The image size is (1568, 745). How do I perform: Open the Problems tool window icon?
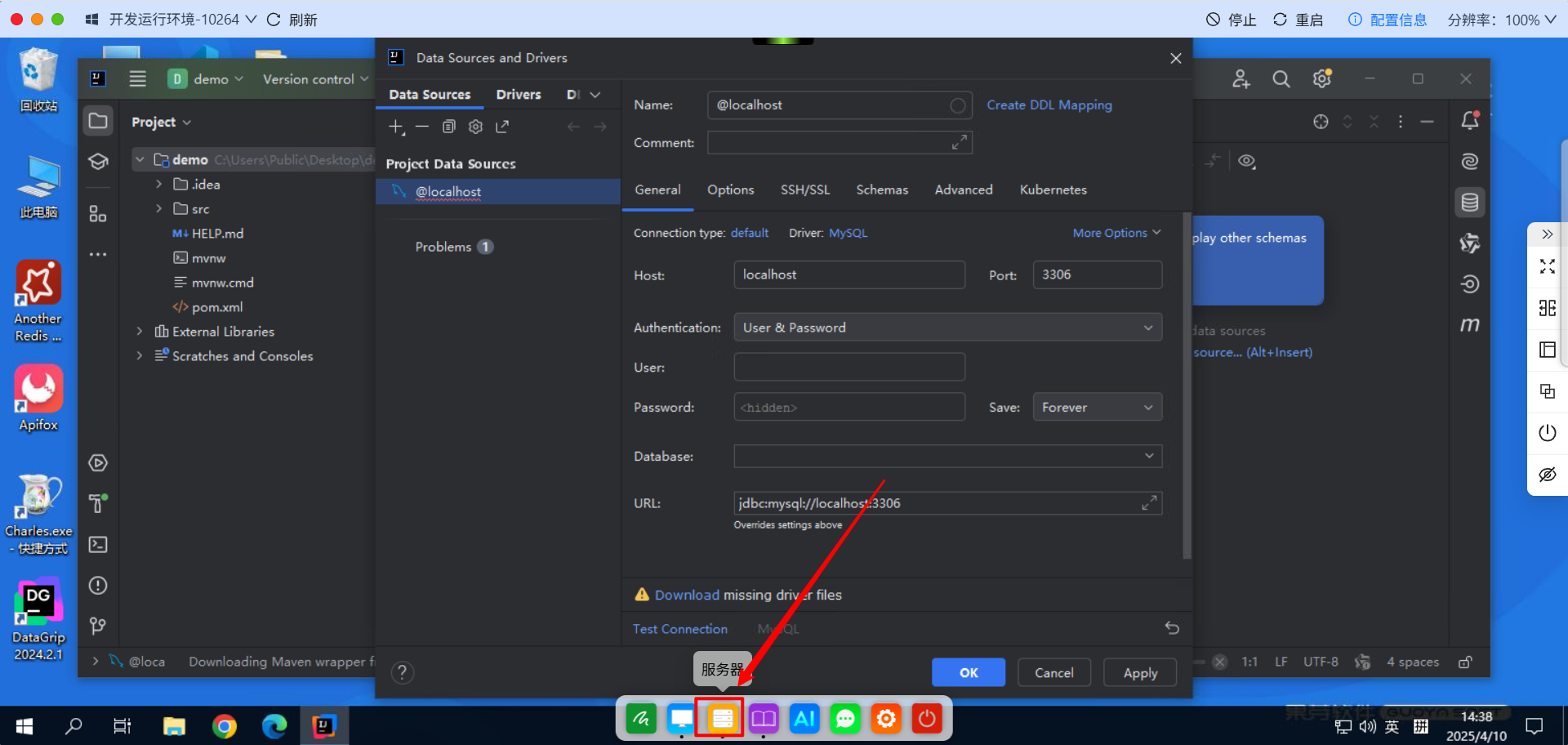98,586
